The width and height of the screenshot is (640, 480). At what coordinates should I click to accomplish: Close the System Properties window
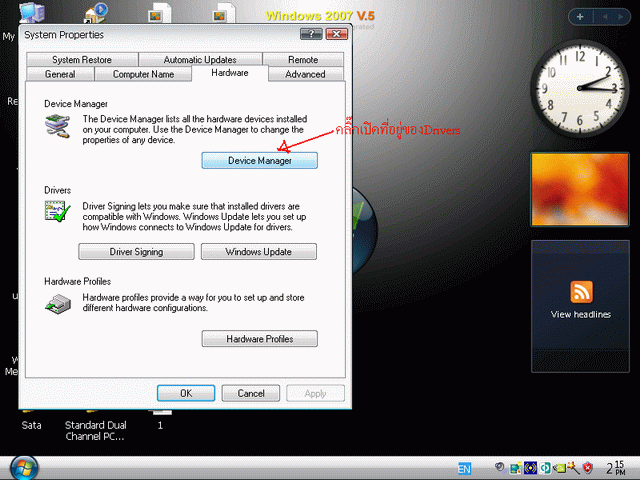[337, 34]
